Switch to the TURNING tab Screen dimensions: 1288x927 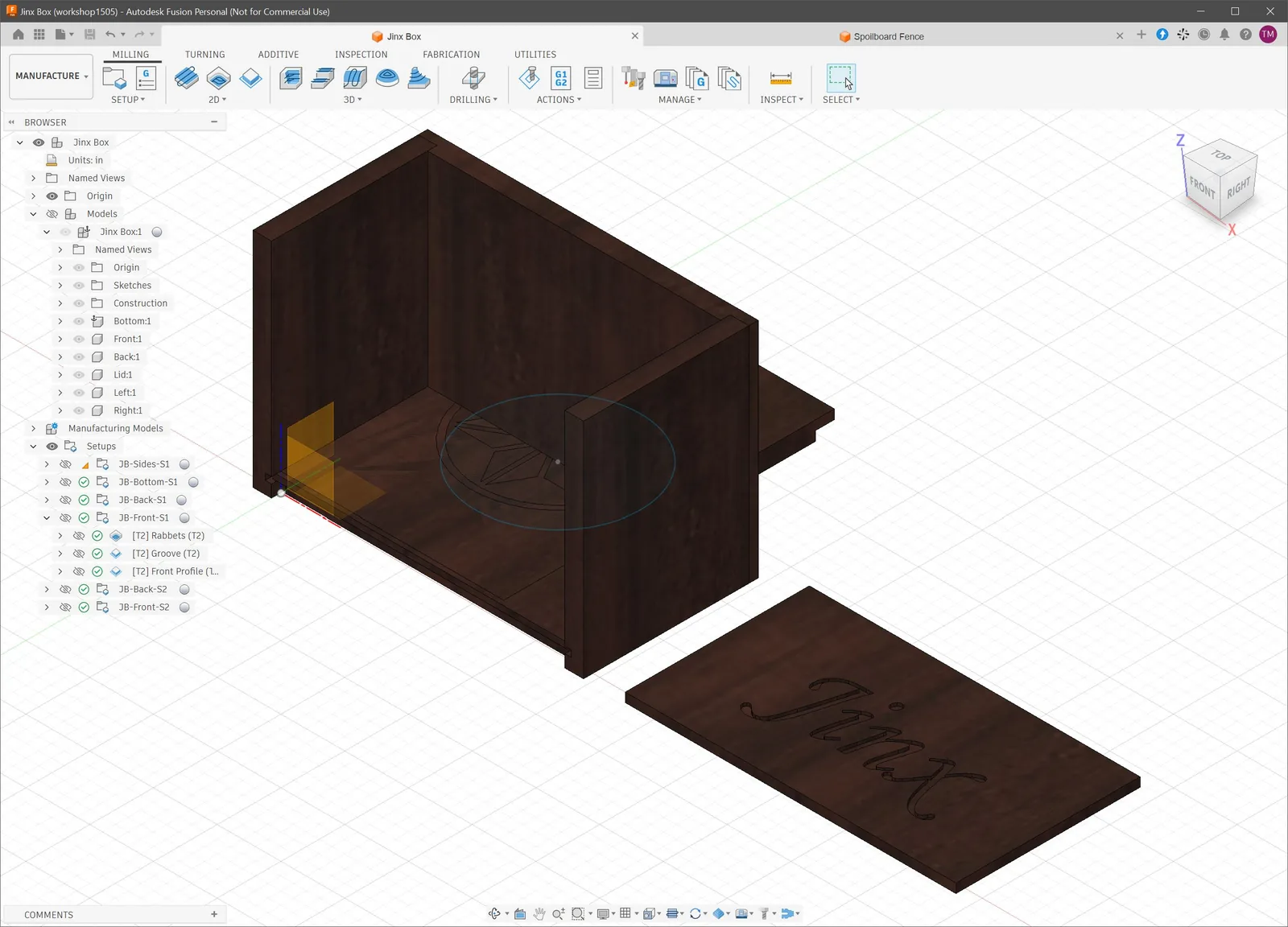click(x=205, y=55)
